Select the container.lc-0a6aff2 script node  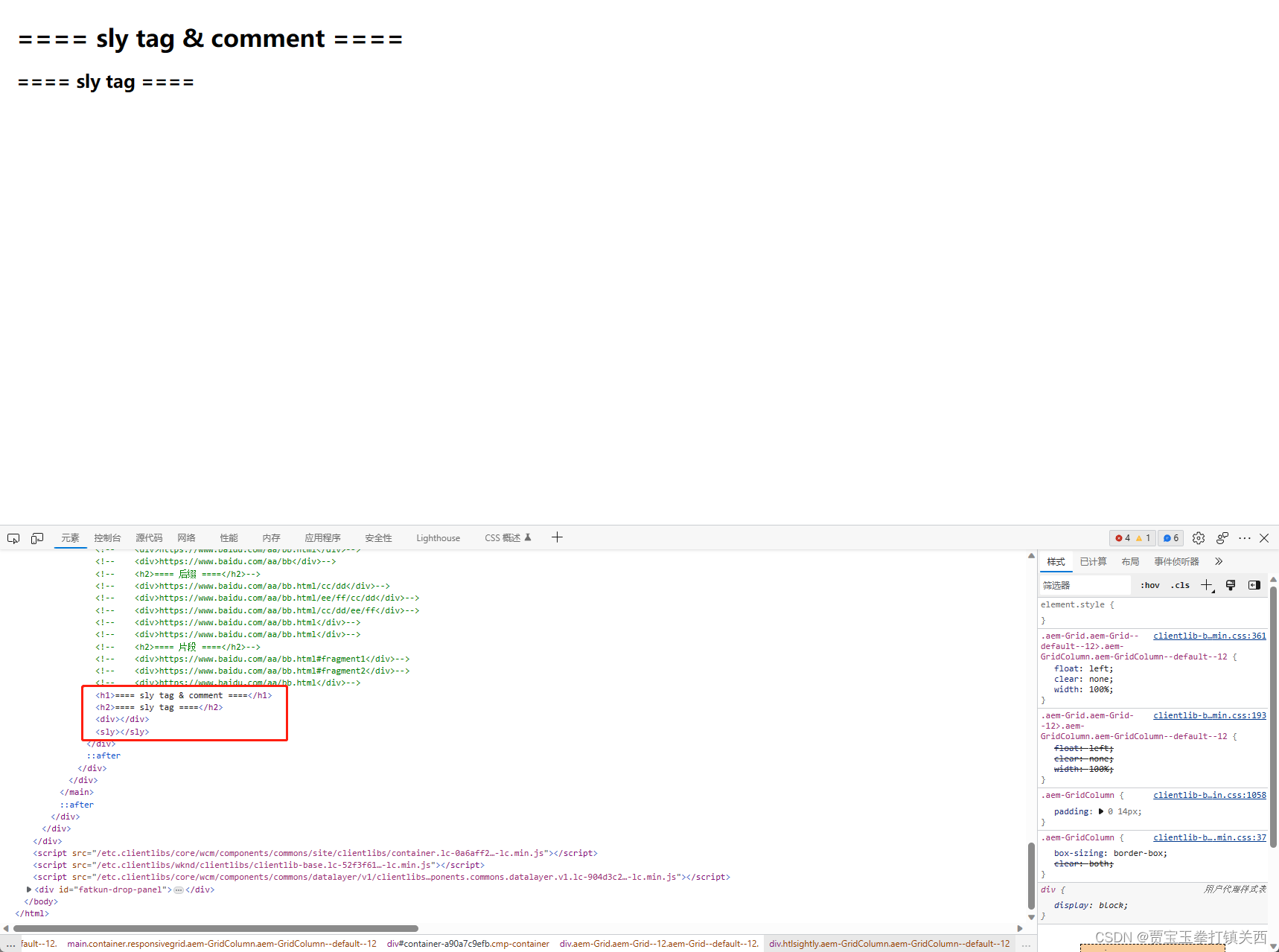coord(315,854)
